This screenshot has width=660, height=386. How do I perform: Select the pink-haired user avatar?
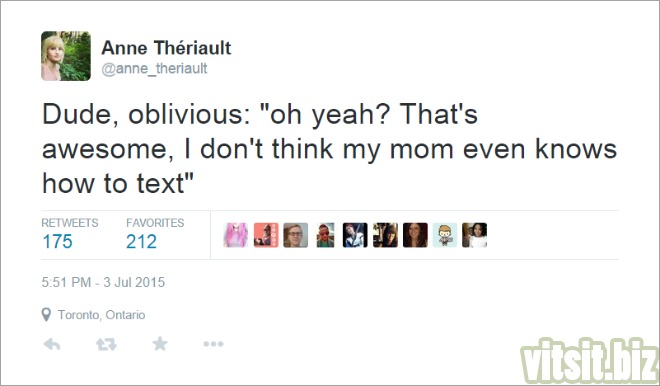pos(236,235)
